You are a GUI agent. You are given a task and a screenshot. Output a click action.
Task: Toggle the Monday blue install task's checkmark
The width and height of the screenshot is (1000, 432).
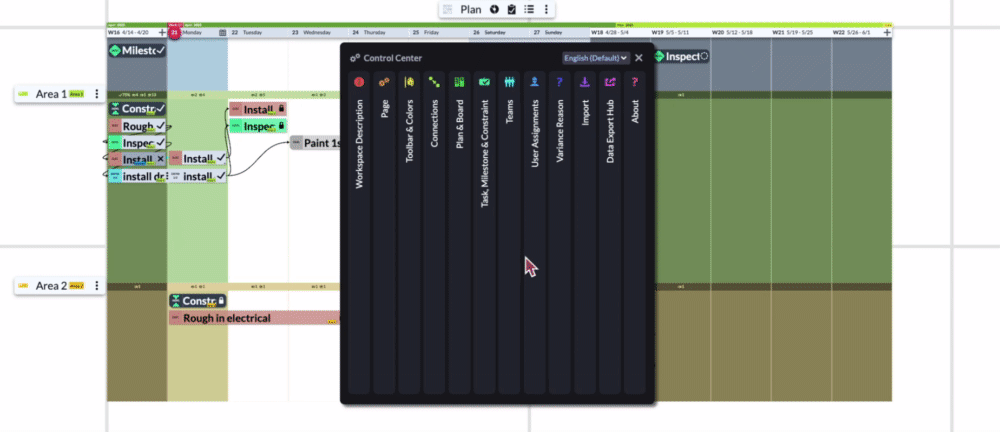(221, 175)
